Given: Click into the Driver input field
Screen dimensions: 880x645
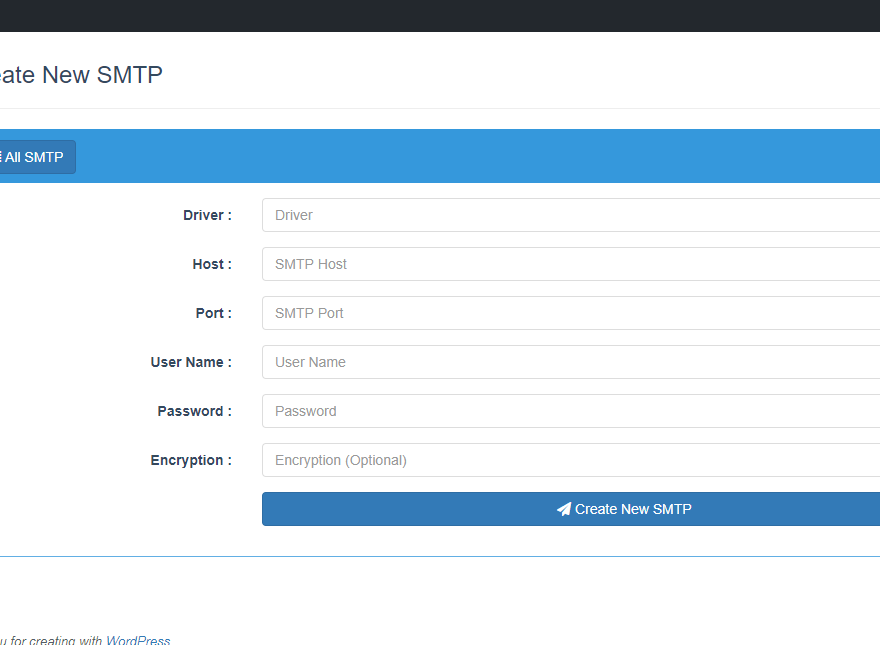Looking at the screenshot, I should tap(571, 215).
